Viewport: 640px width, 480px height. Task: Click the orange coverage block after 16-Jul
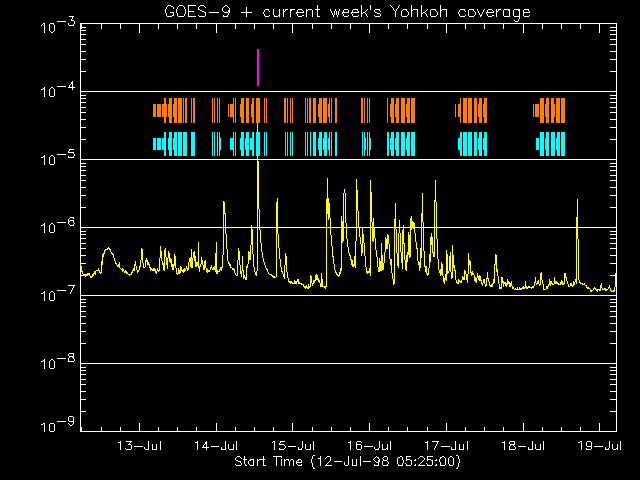pyautogui.click(x=401, y=111)
